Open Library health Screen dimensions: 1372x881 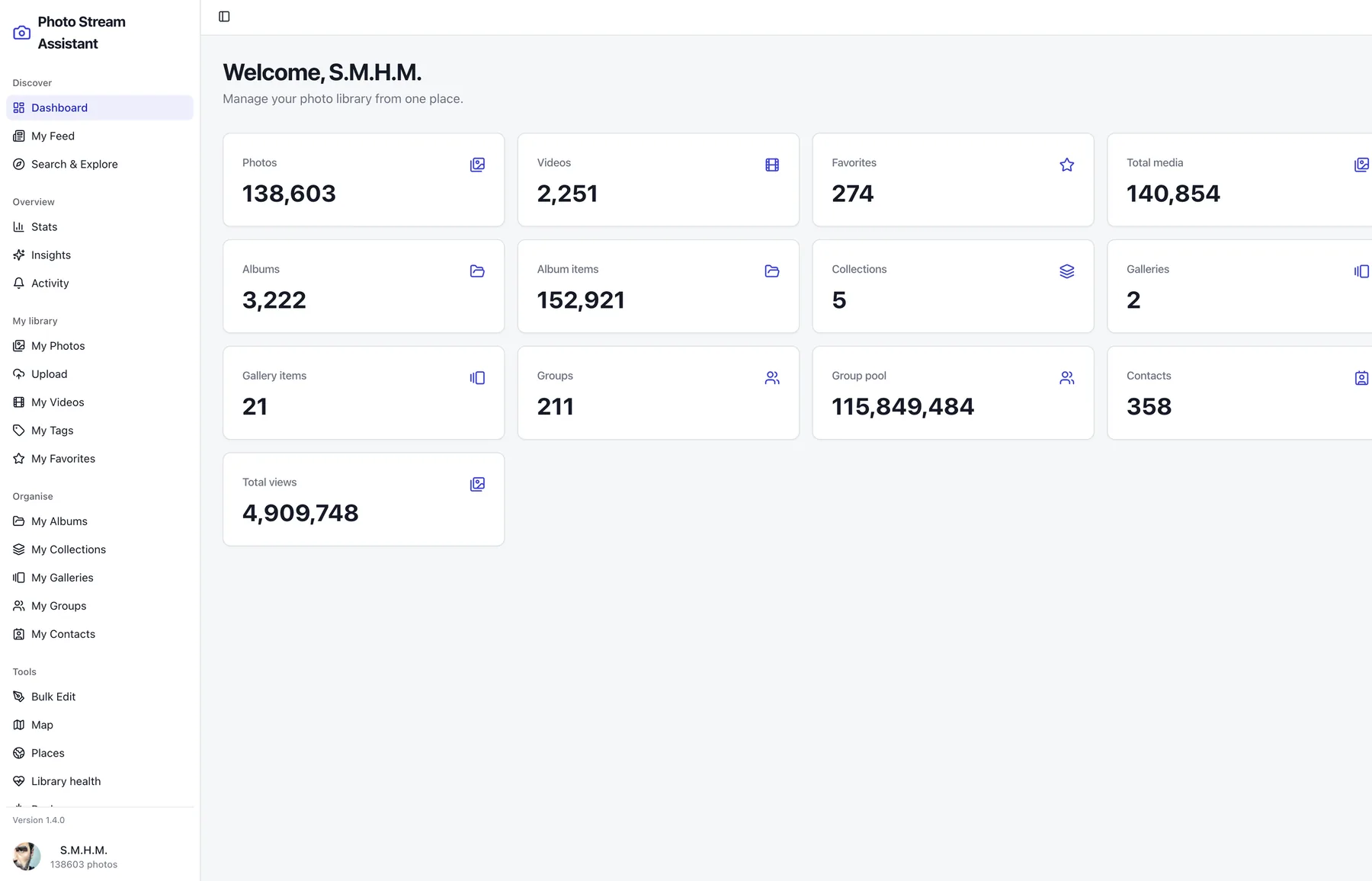tap(100, 781)
